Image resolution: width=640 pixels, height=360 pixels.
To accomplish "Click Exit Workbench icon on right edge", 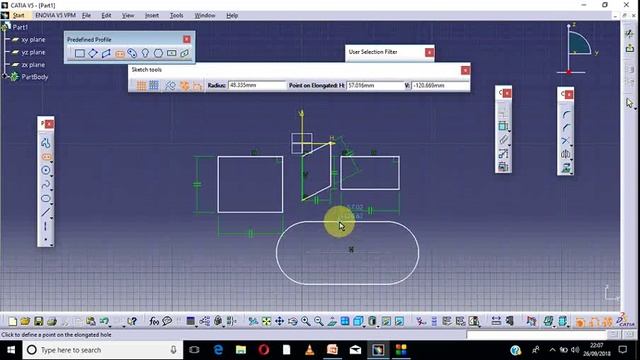I will [630, 49].
